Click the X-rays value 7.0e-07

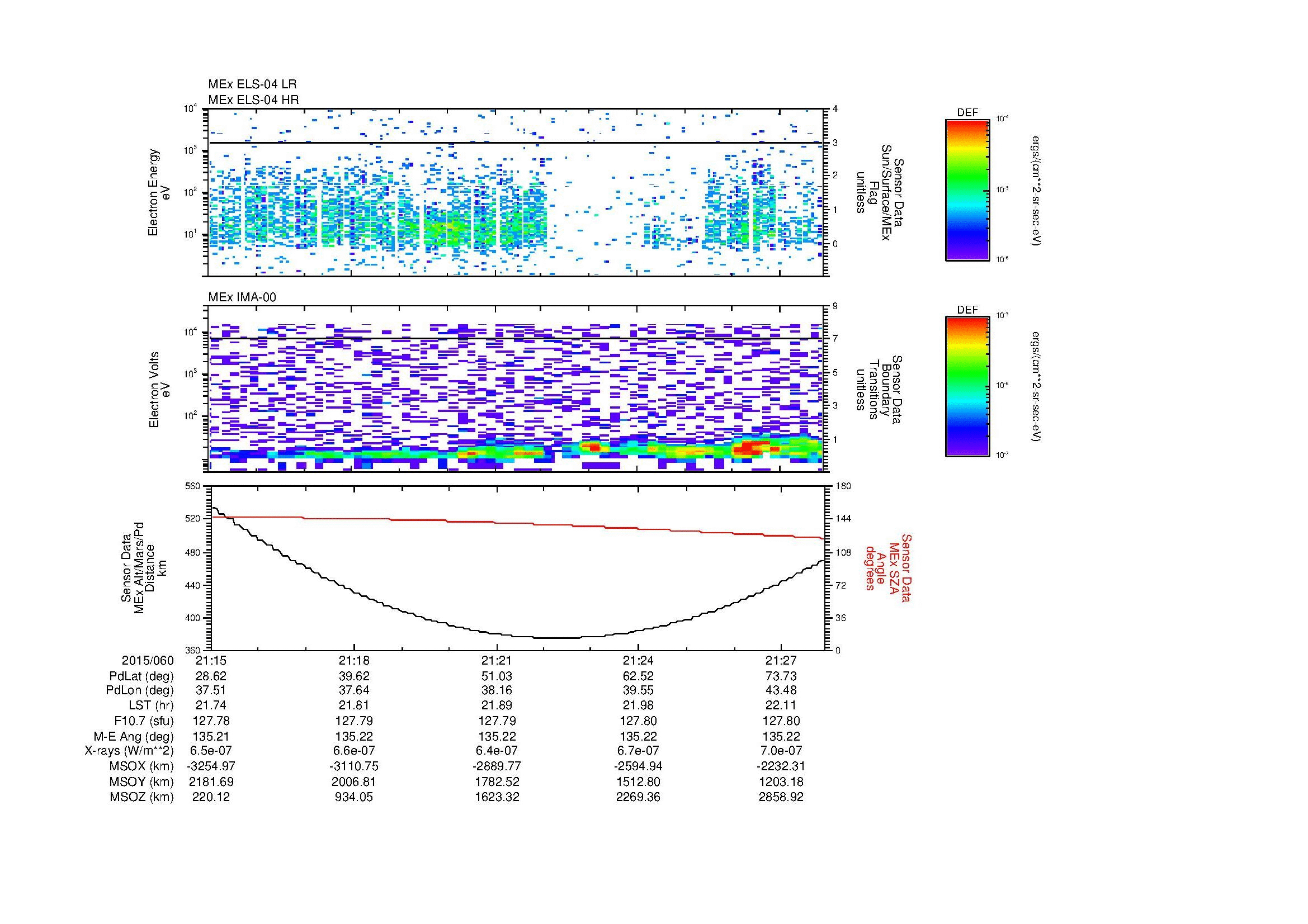[x=781, y=751]
